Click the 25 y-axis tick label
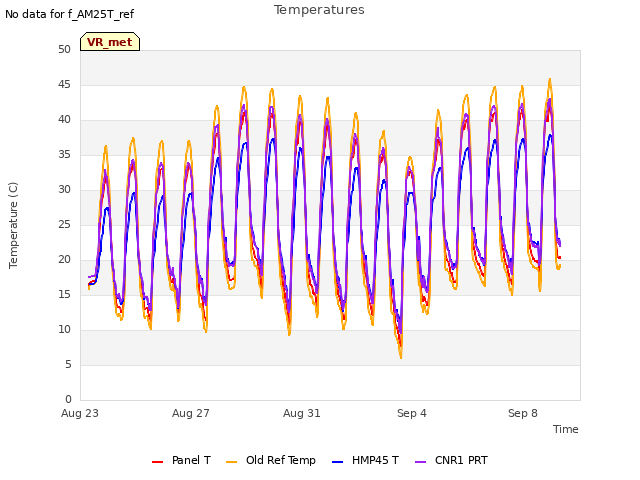Image resolution: width=640 pixels, height=480 pixels. pyautogui.click(x=64, y=225)
